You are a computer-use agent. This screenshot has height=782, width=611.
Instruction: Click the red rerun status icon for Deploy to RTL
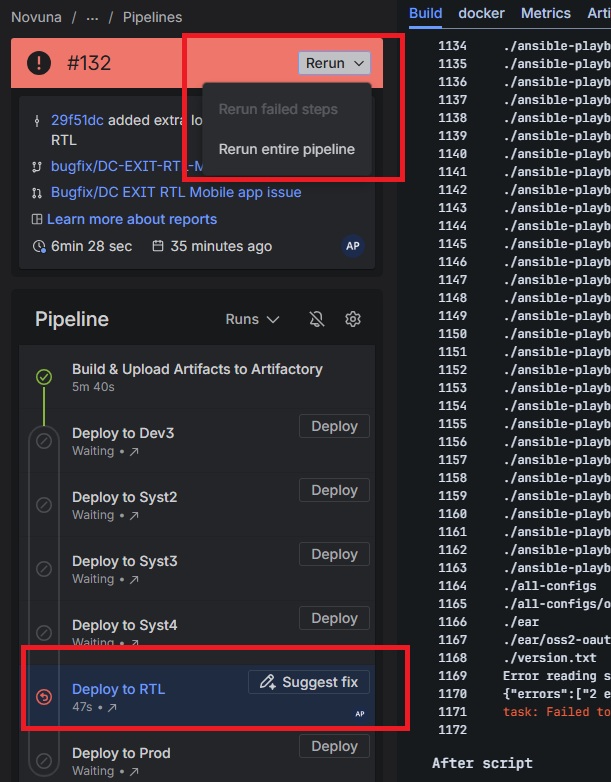point(44,696)
